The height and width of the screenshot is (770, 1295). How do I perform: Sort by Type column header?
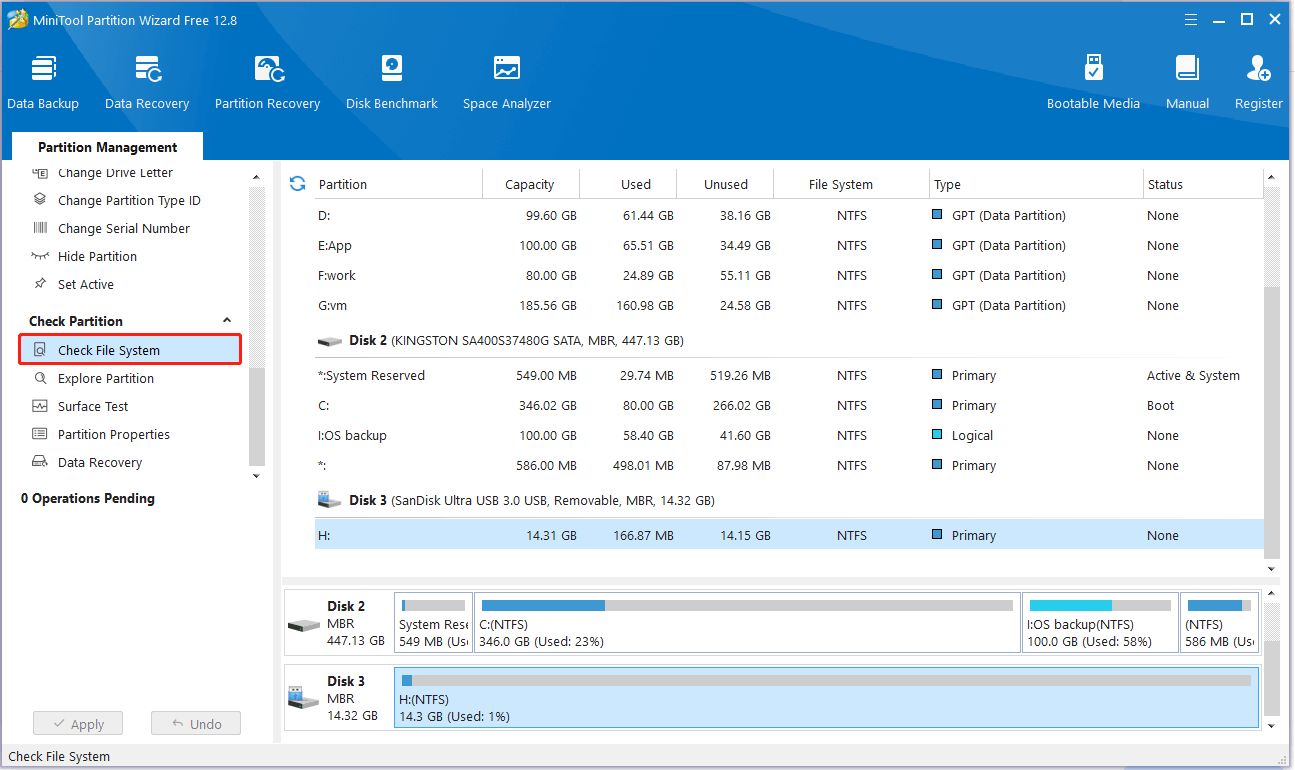coord(1036,184)
